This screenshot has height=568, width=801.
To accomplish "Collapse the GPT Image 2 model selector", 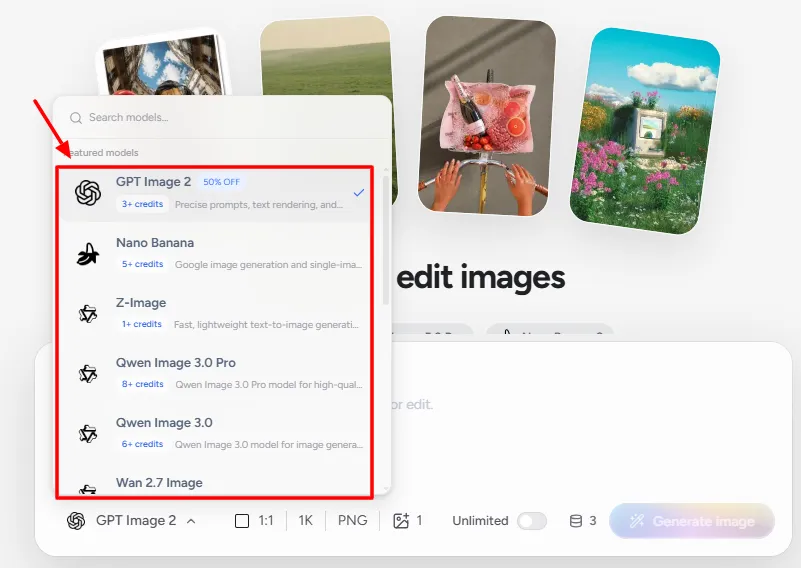I will 131,520.
